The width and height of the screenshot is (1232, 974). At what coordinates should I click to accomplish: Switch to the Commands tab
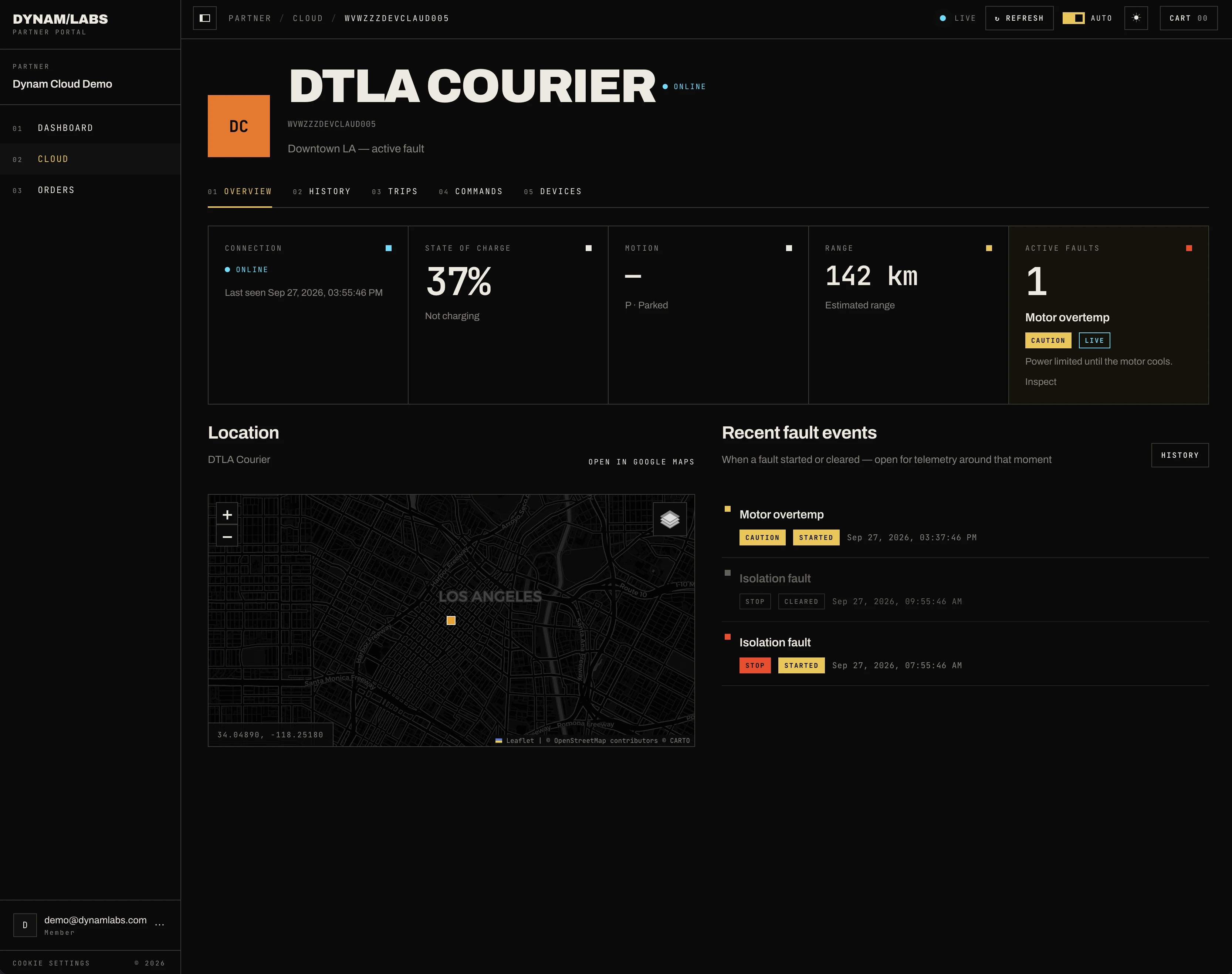click(471, 192)
